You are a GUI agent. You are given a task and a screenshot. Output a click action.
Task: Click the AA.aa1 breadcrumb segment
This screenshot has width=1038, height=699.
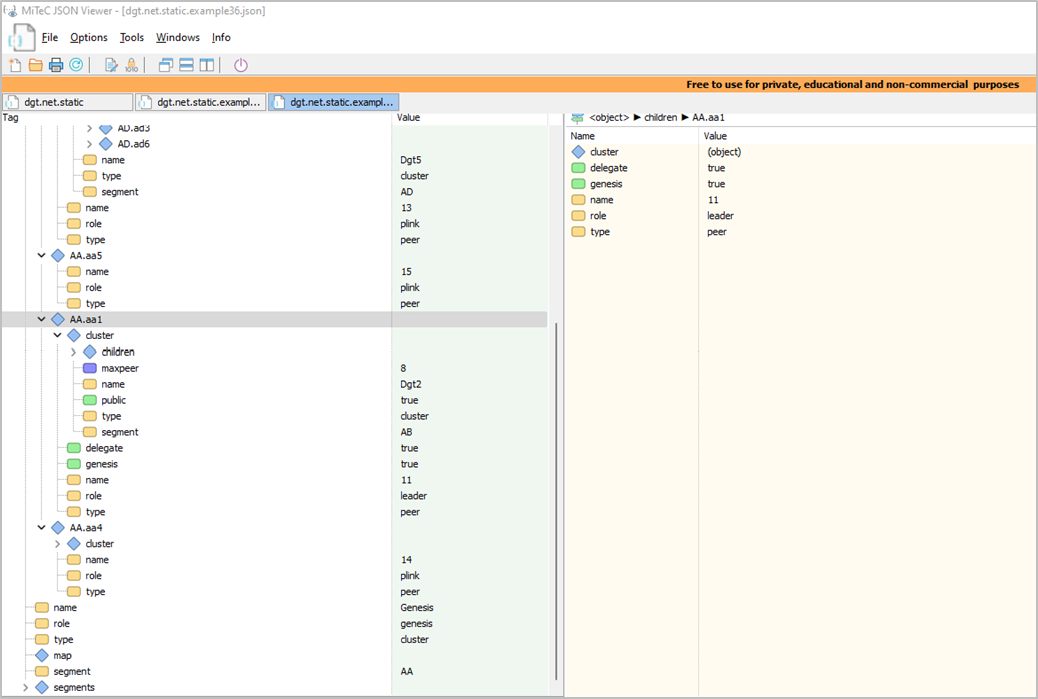click(x=708, y=118)
